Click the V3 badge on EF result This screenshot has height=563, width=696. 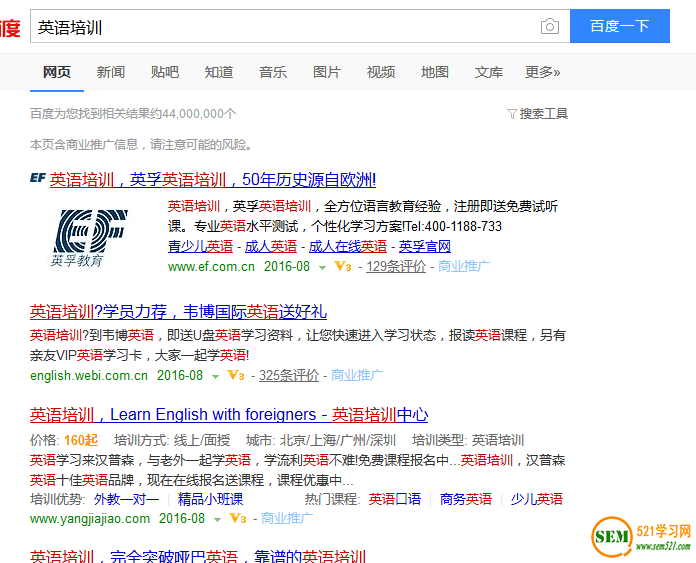[343, 266]
